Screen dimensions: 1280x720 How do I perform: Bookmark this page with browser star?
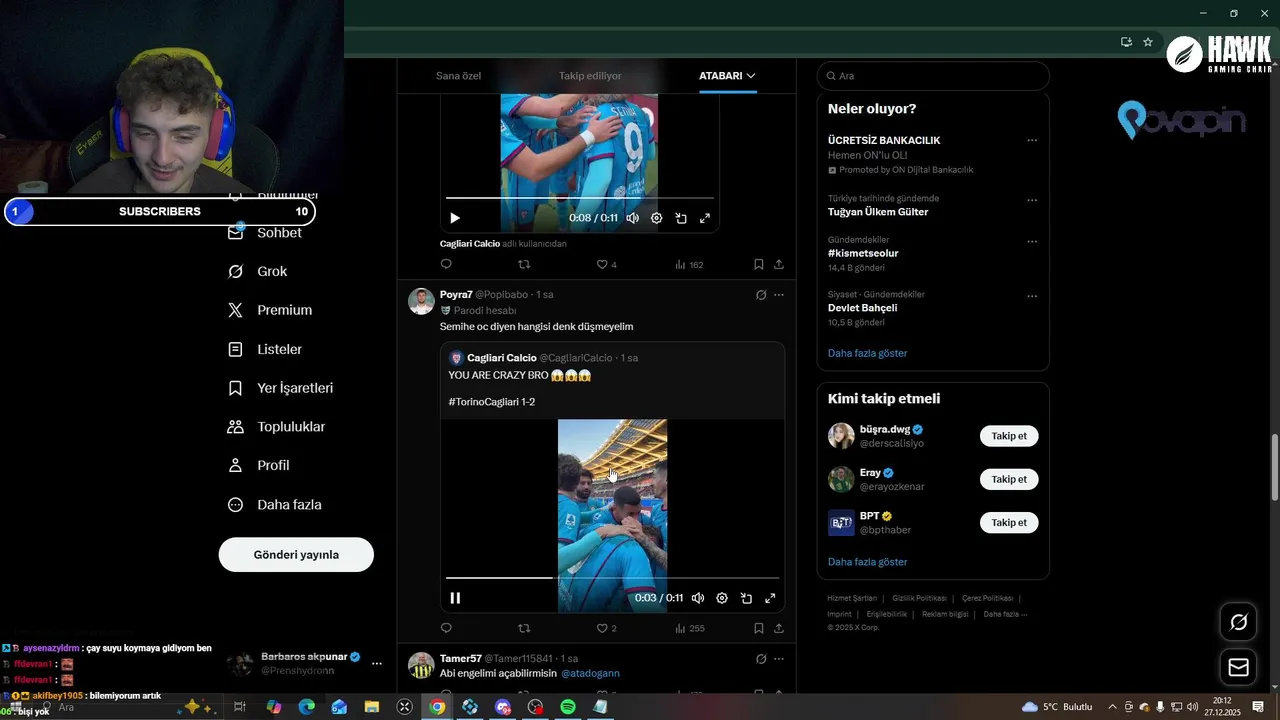click(x=1148, y=42)
